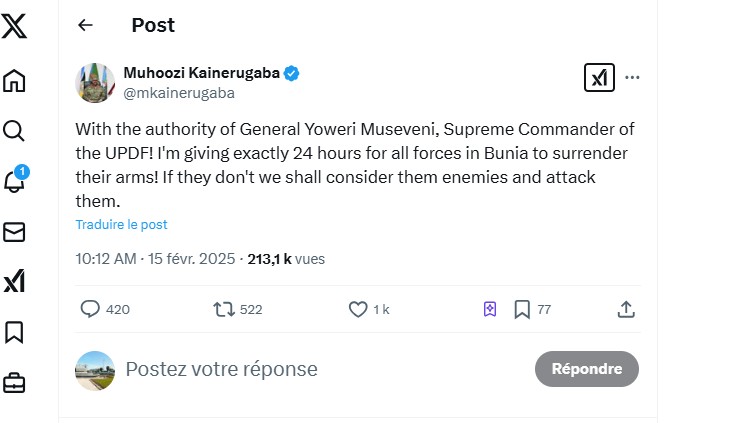736x423 pixels.
Task: Like the post with heart icon
Action: click(358, 310)
